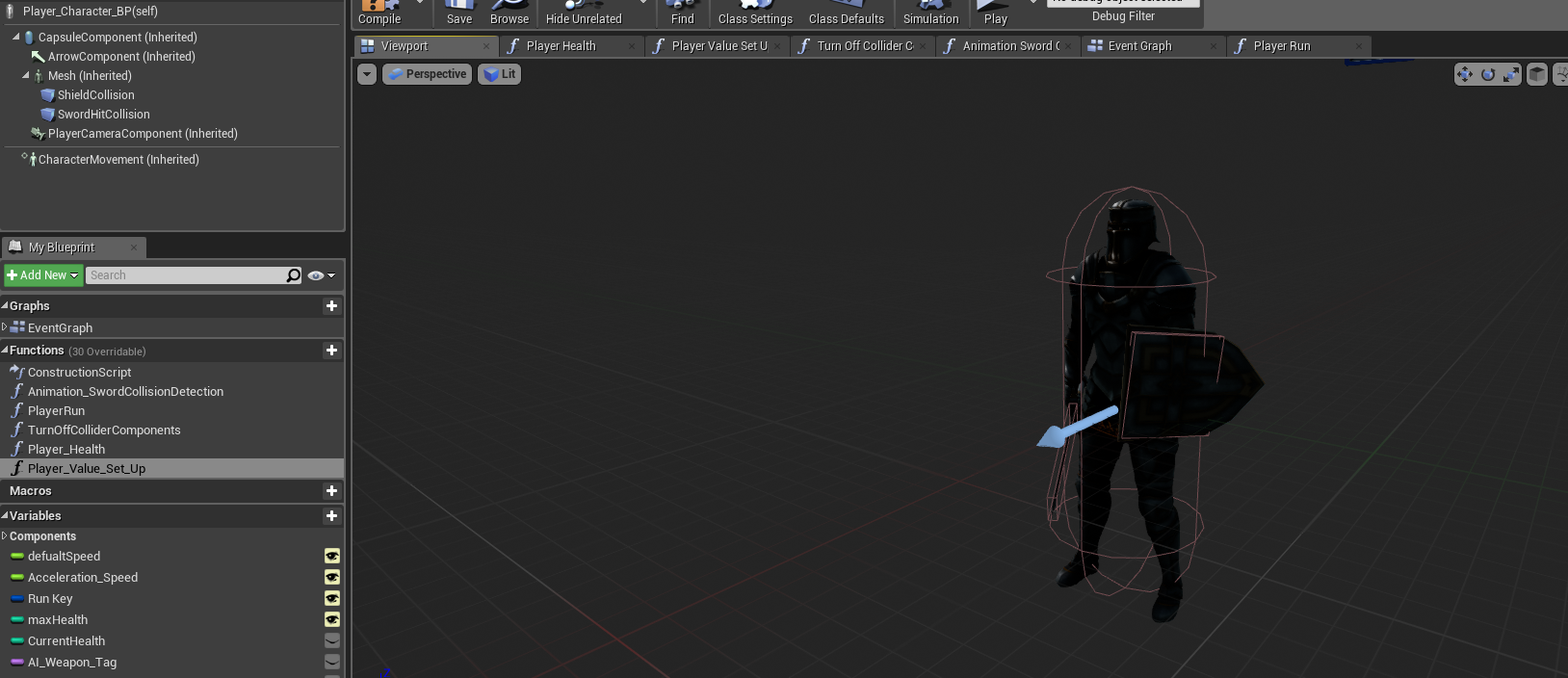
Task: Add a new variable with plus icon
Action: point(331,516)
